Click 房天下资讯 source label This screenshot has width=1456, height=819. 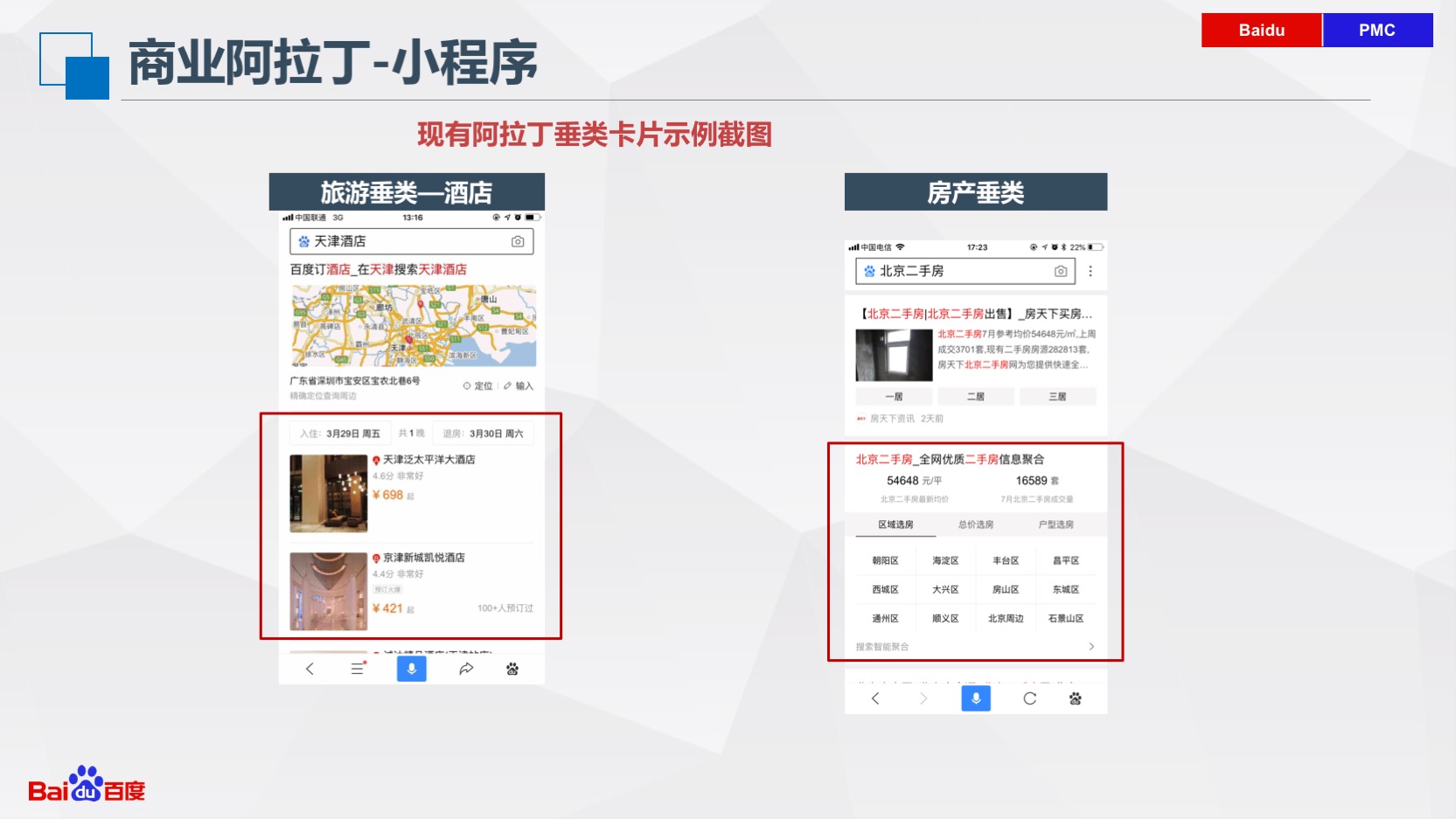(x=892, y=419)
